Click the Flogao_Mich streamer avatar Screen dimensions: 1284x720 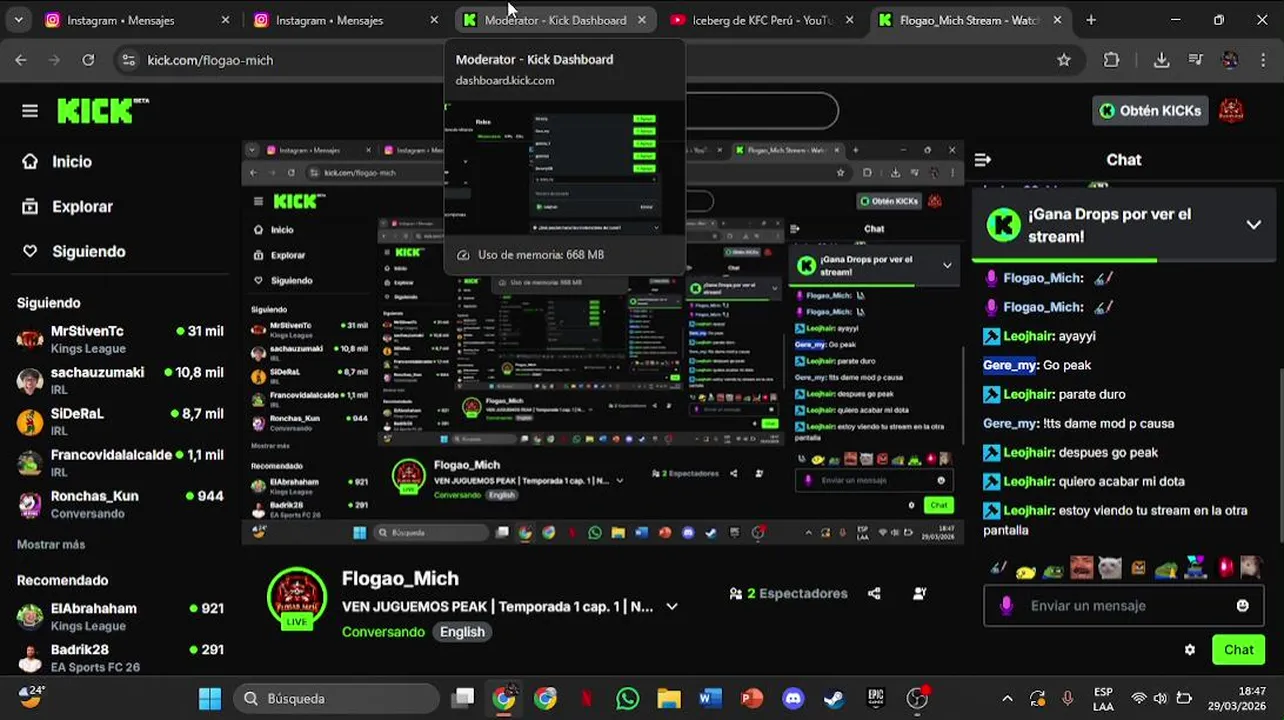tap(297, 597)
